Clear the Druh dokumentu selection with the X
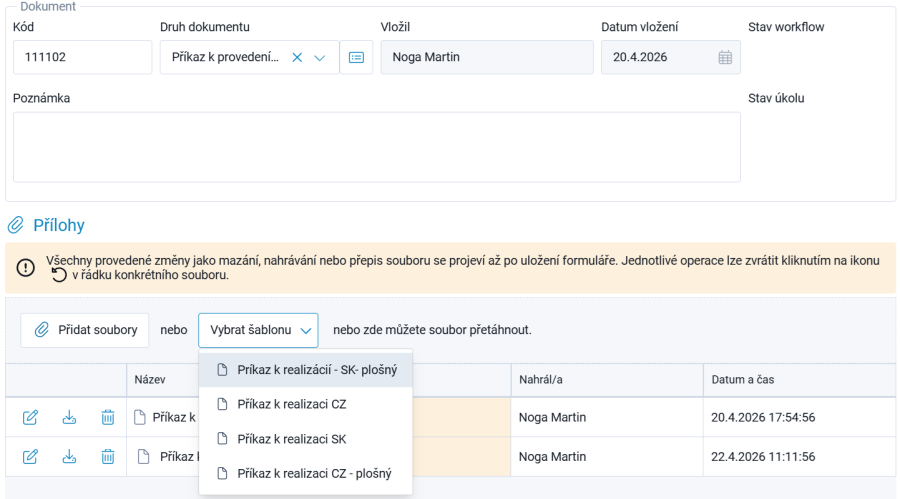This screenshot has height=499, width=900. (x=297, y=57)
